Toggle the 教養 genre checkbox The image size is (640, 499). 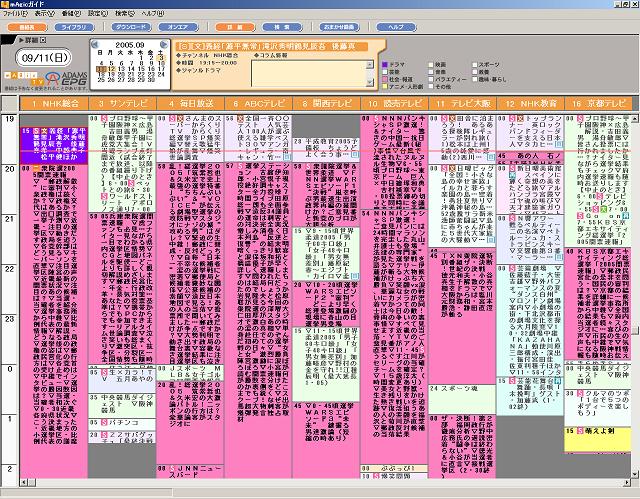(475, 72)
